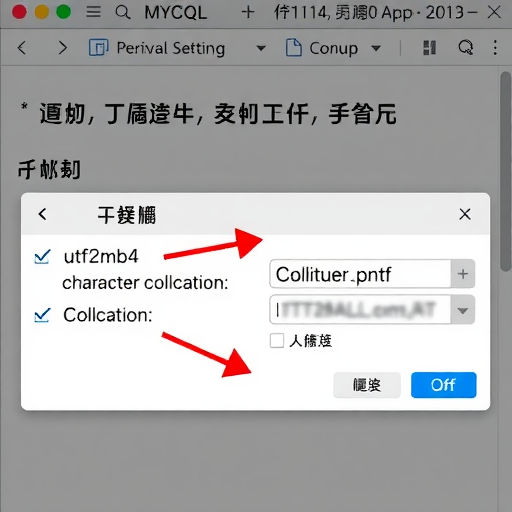Add a new tab with plus icon
512x512 pixels.
coord(248,13)
